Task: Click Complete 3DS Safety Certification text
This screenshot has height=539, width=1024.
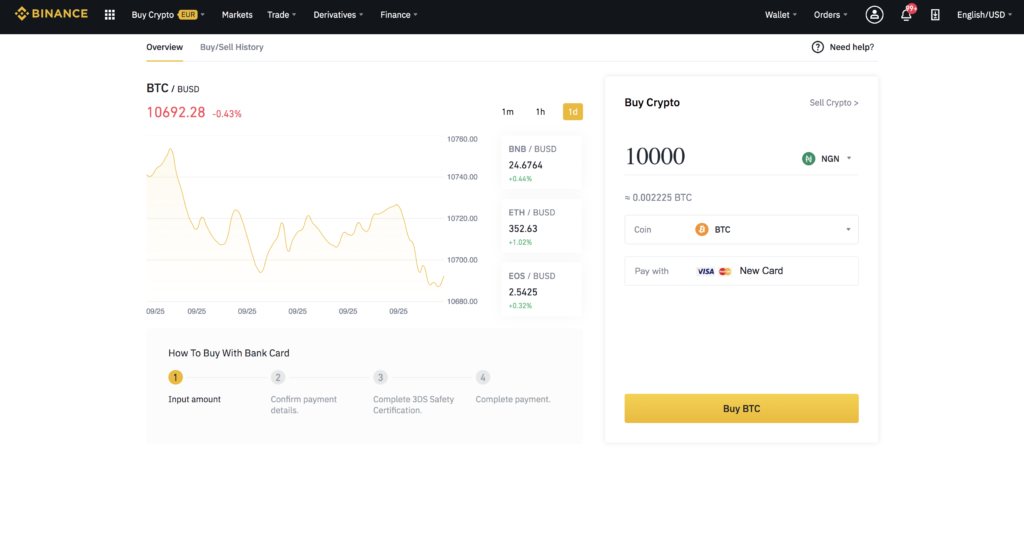Action: tap(413, 404)
